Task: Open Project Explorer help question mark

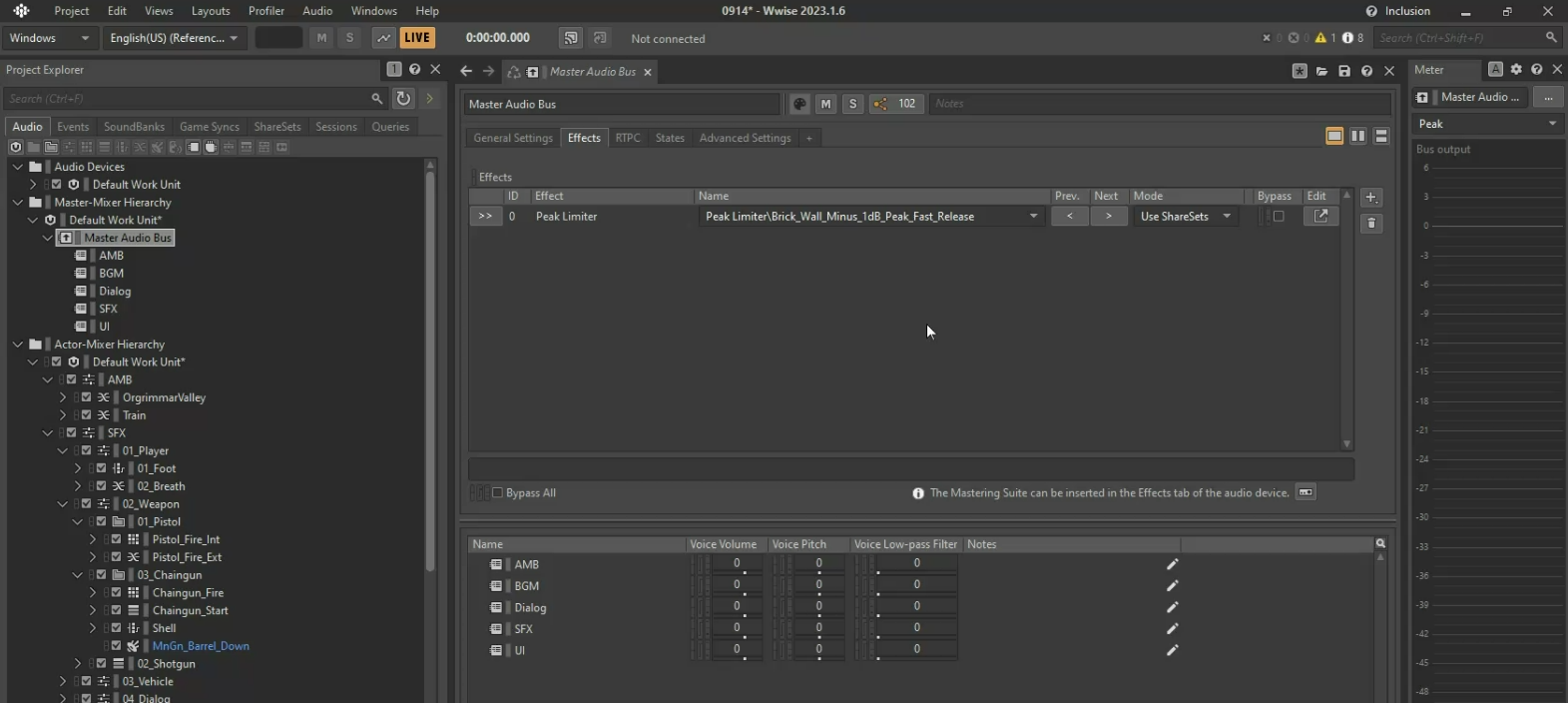Action: point(414,69)
